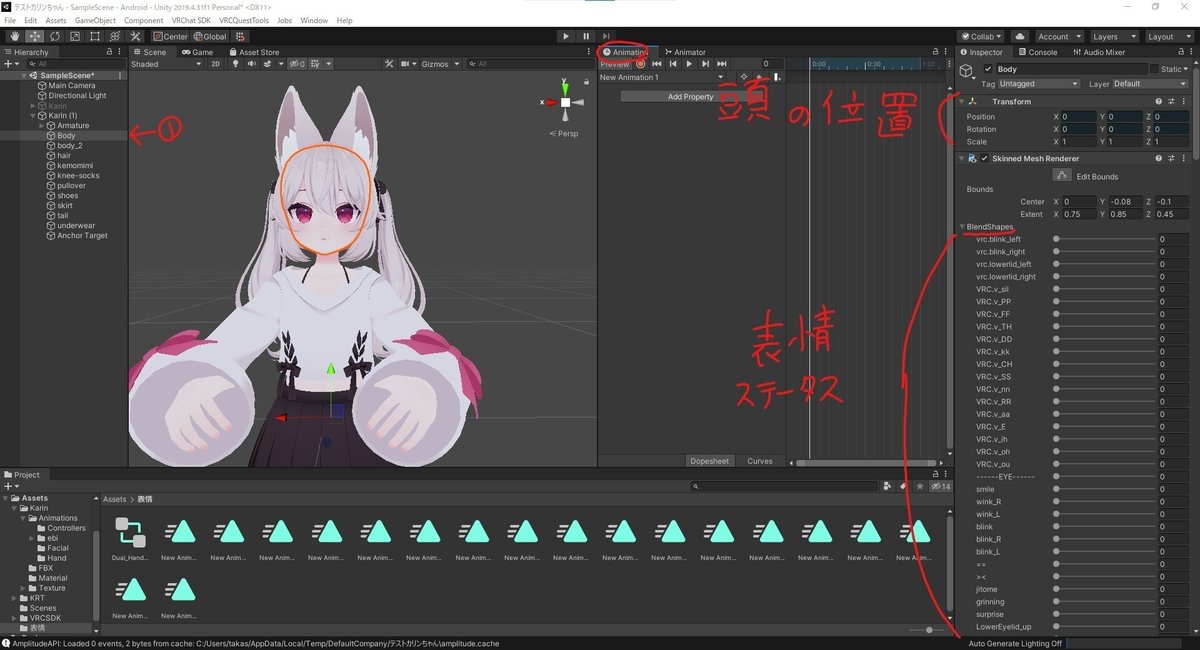1200x650 pixels.
Task: Toggle the Static checkbox in the Inspector
Action: [1155, 69]
